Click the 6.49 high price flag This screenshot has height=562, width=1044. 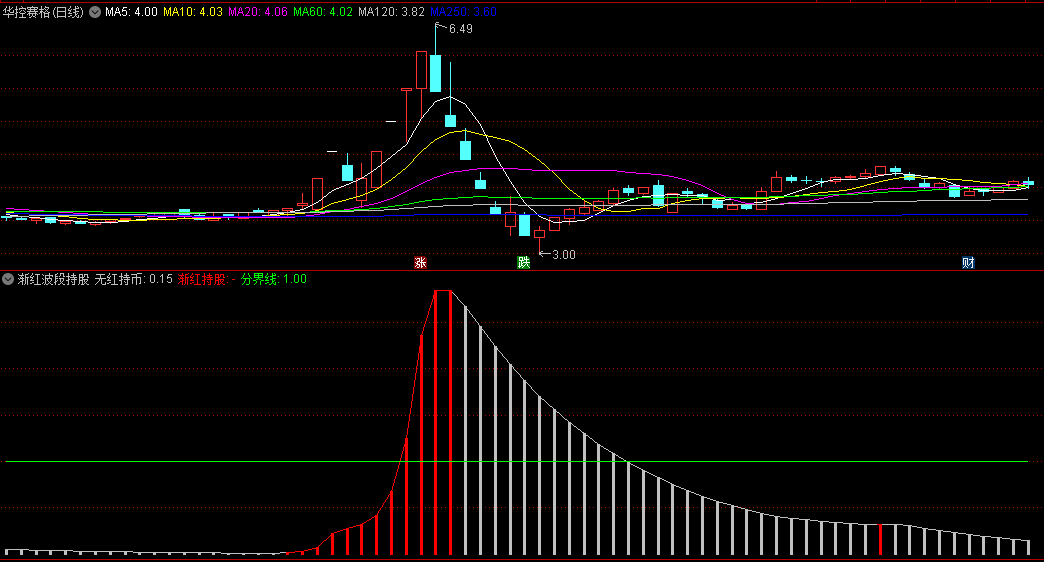pyautogui.click(x=460, y=29)
